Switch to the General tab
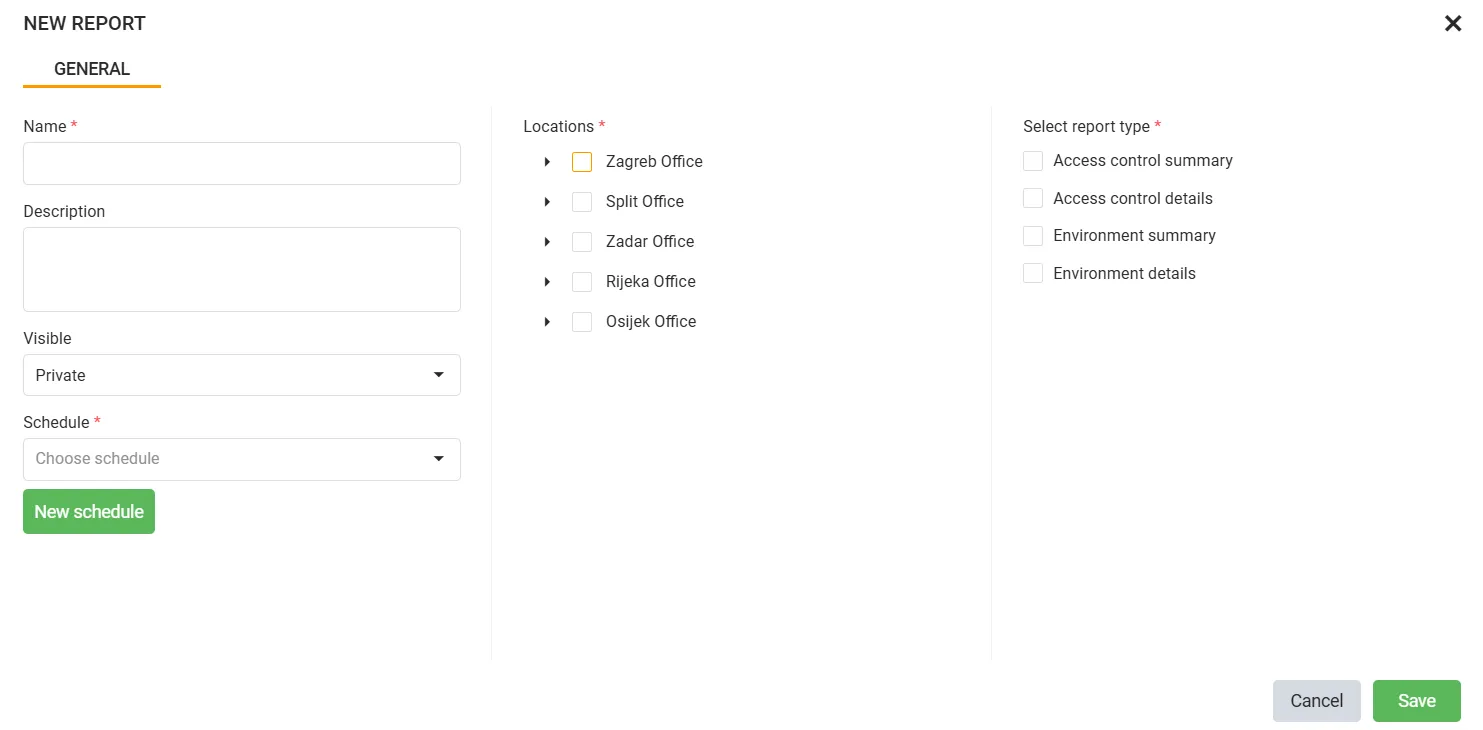1483x730 pixels. (92, 69)
